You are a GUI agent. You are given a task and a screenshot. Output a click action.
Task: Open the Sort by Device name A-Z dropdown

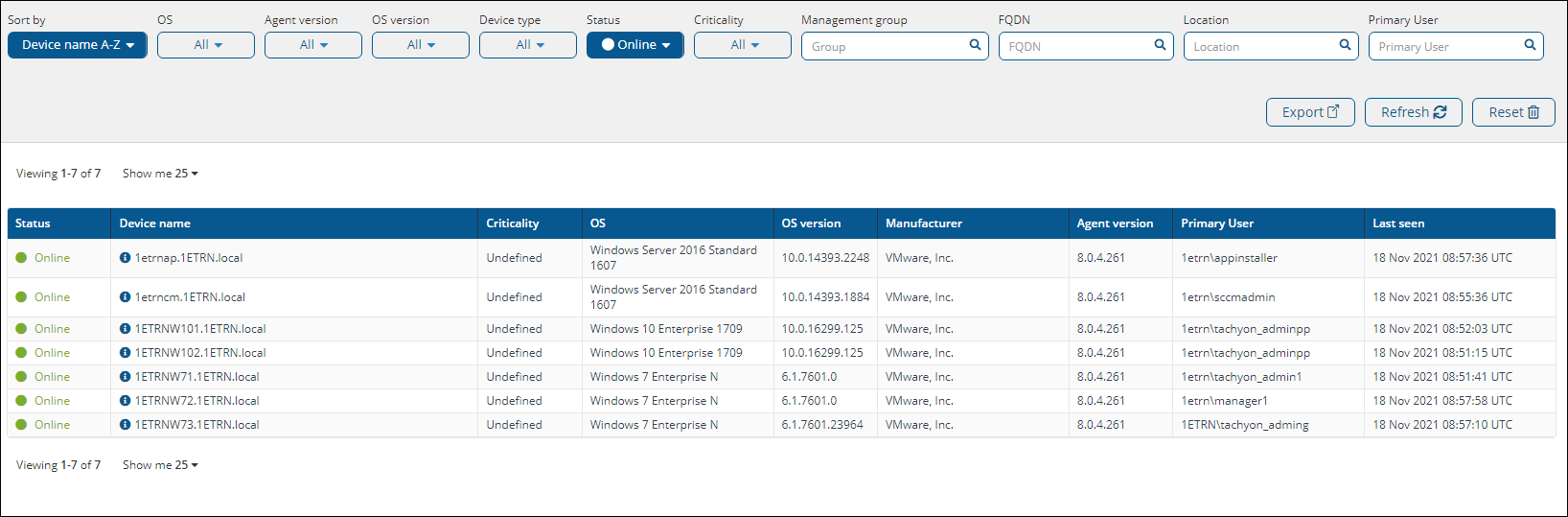pyautogui.click(x=78, y=45)
